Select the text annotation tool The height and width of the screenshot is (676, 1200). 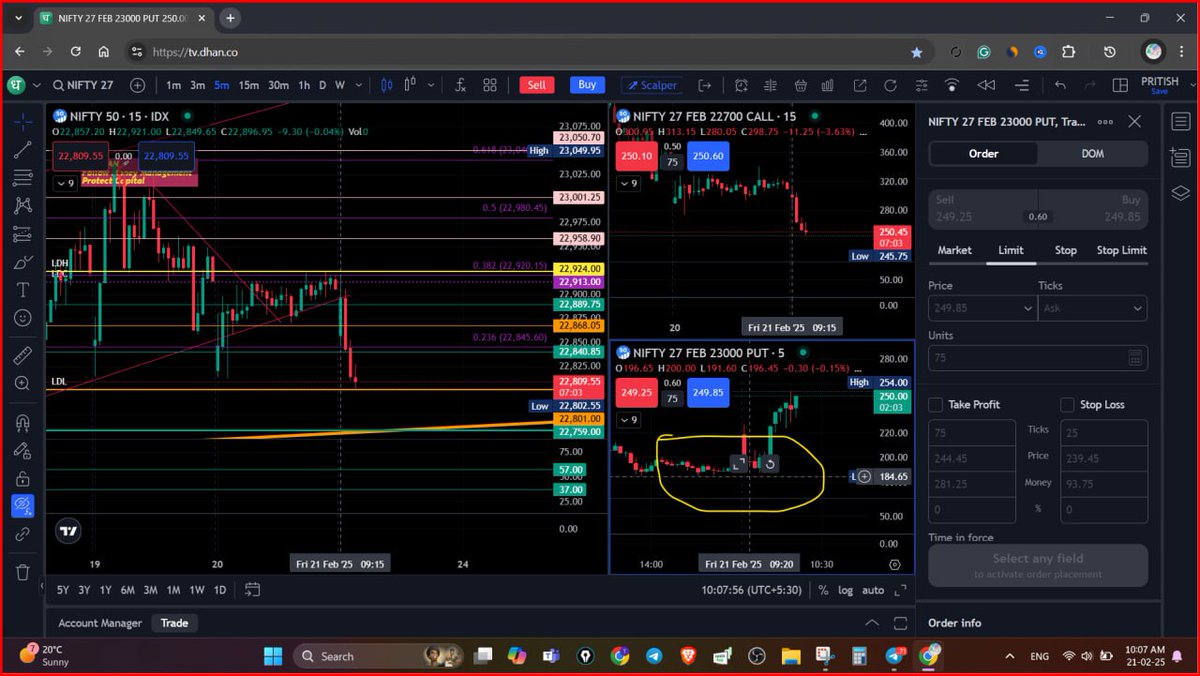click(22, 290)
